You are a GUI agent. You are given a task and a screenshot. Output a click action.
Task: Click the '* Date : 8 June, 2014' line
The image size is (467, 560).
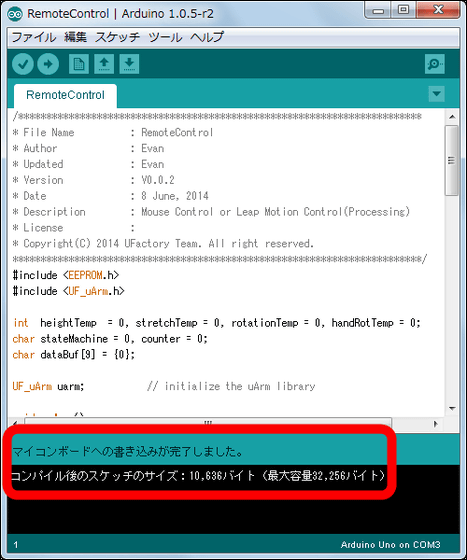coord(110,196)
